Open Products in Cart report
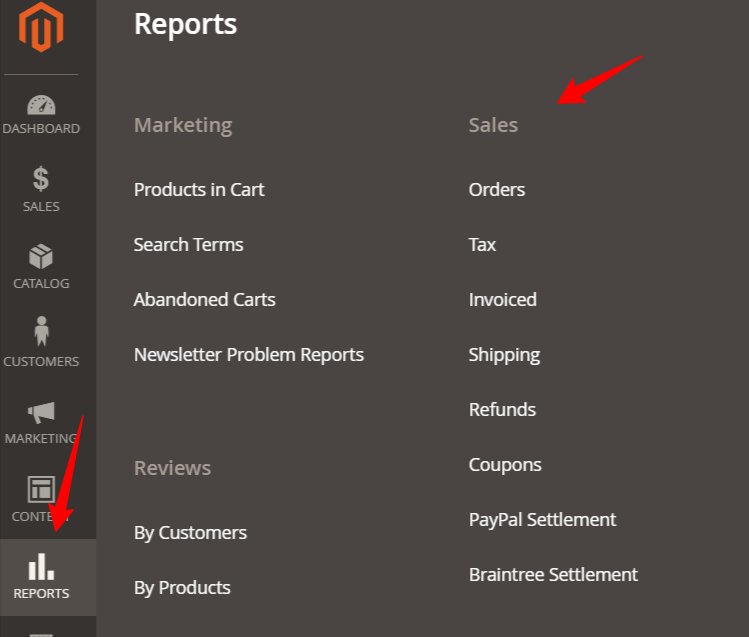Viewport: 749px width, 637px height. pyautogui.click(x=199, y=190)
